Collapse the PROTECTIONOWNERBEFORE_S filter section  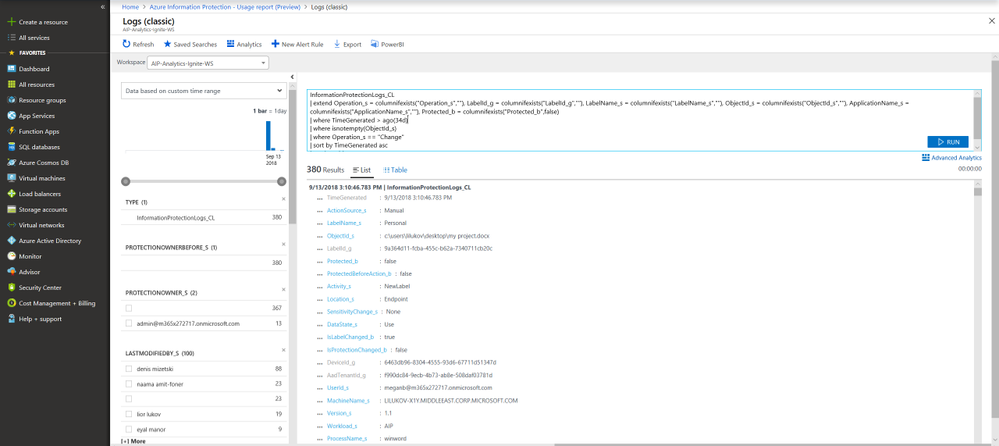click(x=284, y=245)
